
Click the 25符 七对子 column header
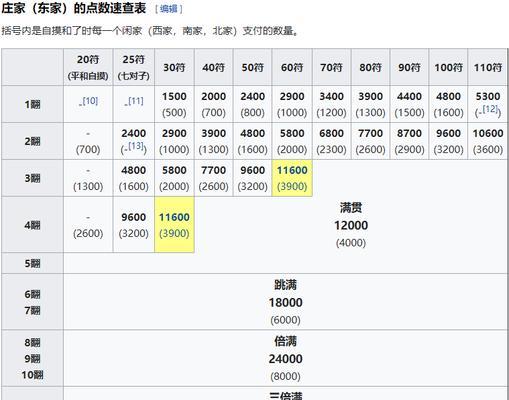134,67
